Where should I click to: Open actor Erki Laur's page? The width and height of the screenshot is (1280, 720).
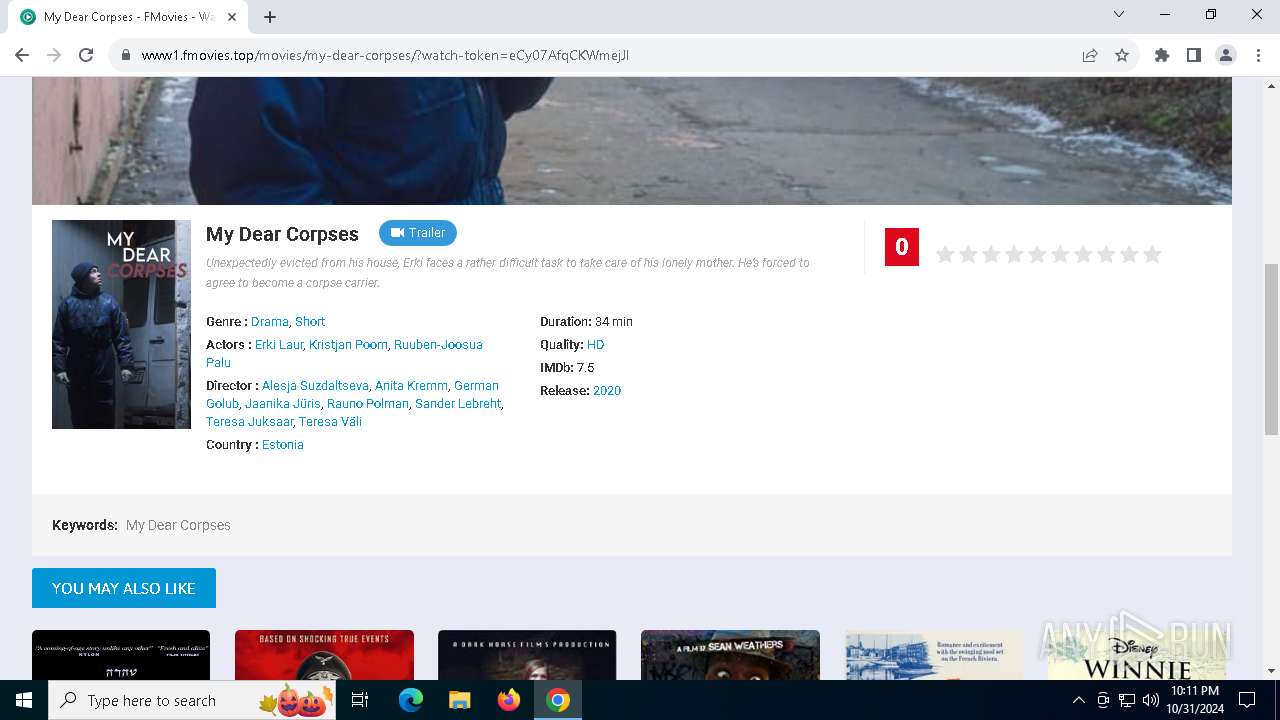[x=279, y=345]
